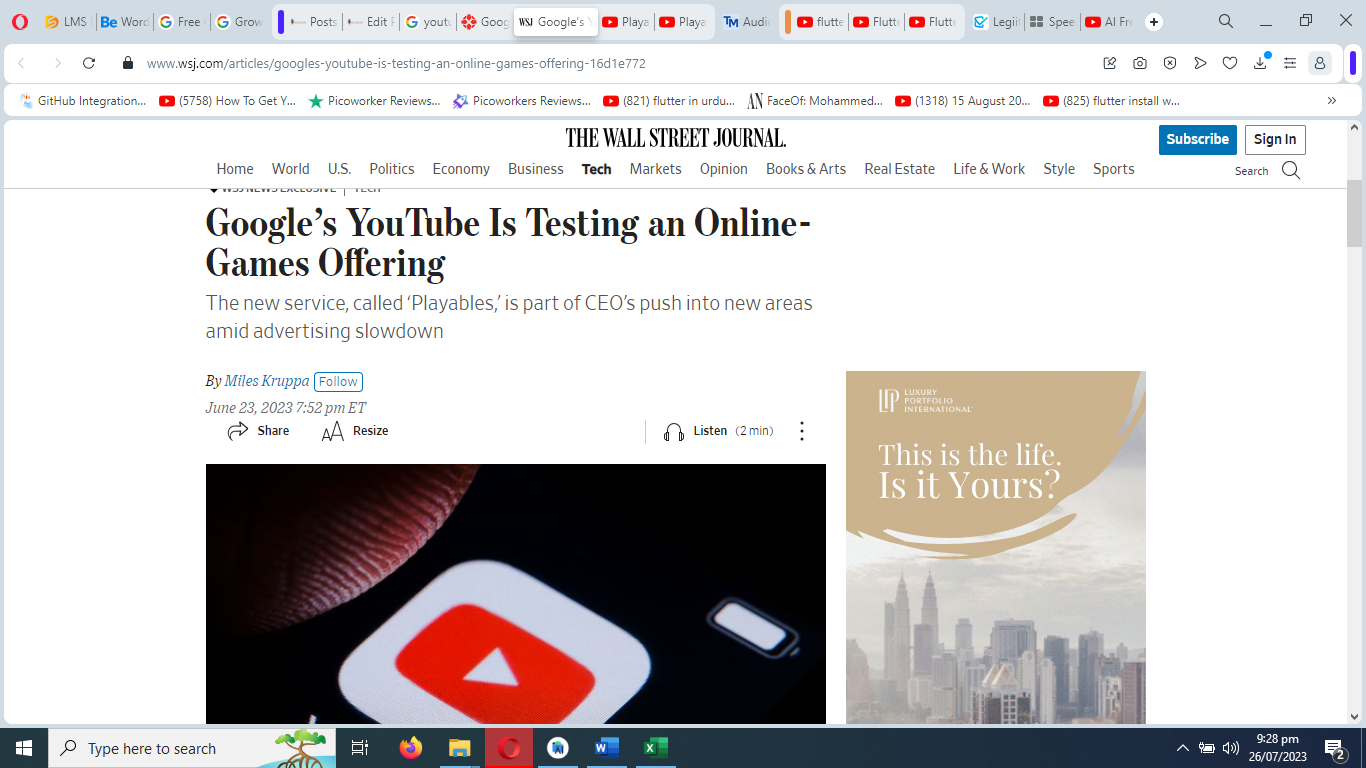1366x768 pixels.
Task: Click the Resize text icon
Action: pos(333,431)
